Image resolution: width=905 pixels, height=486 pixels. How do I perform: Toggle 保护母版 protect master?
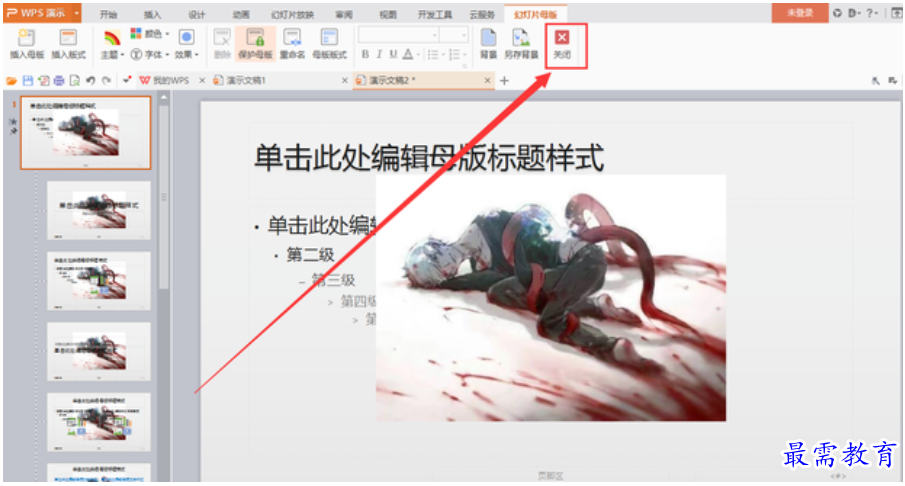[x=255, y=44]
